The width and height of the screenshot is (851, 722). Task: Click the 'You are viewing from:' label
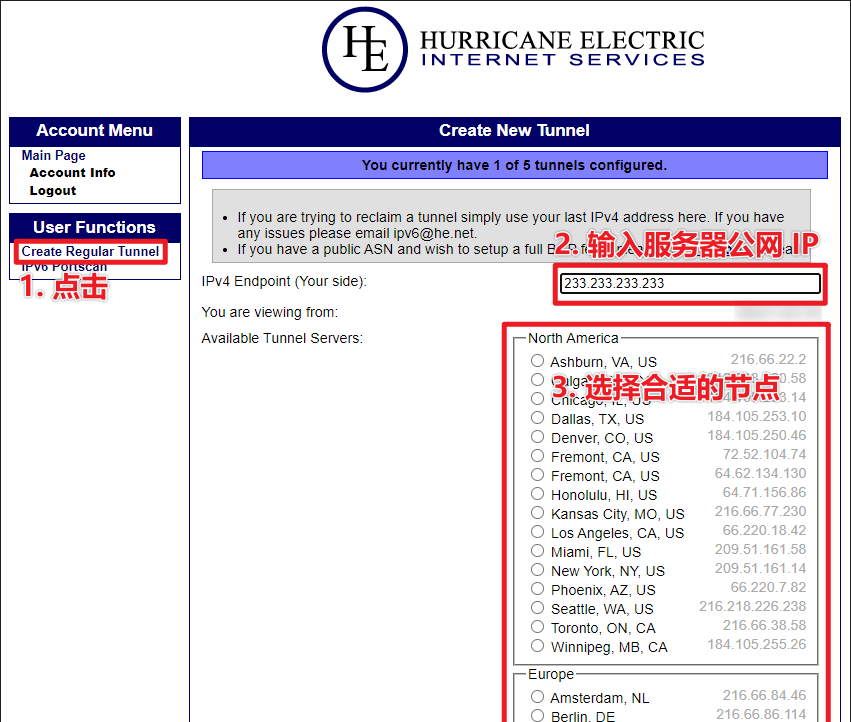(x=270, y=312)
